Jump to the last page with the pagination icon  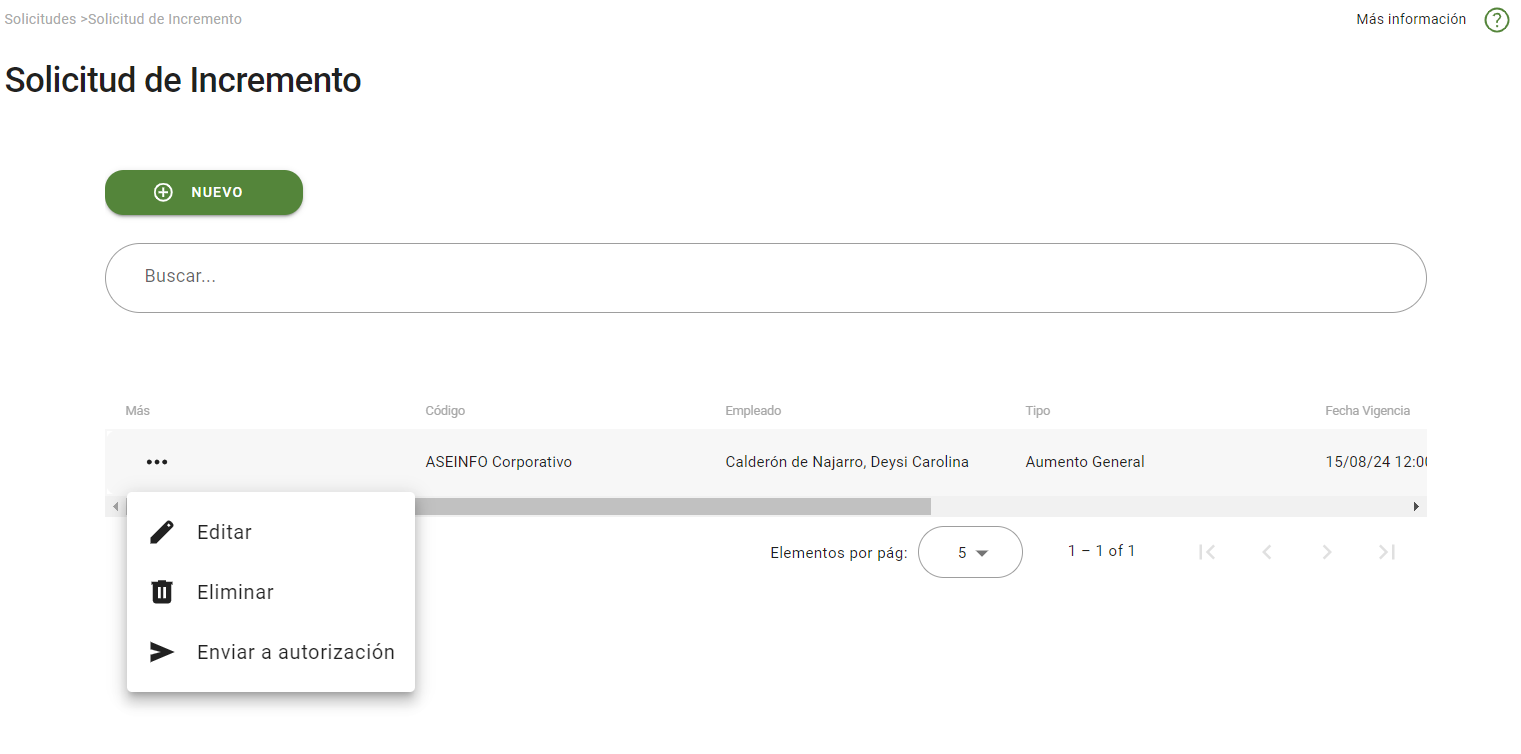[x=1385, y=551]
